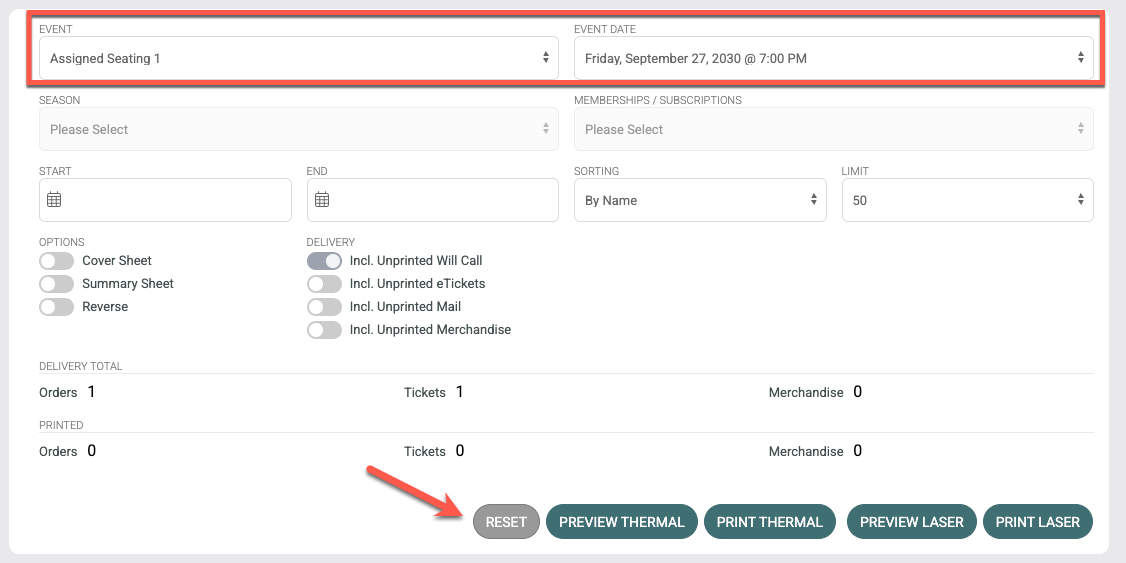Enable the Summary Sheet switch
Screen dimensions: 1126x563
click(x=57, y=284)
